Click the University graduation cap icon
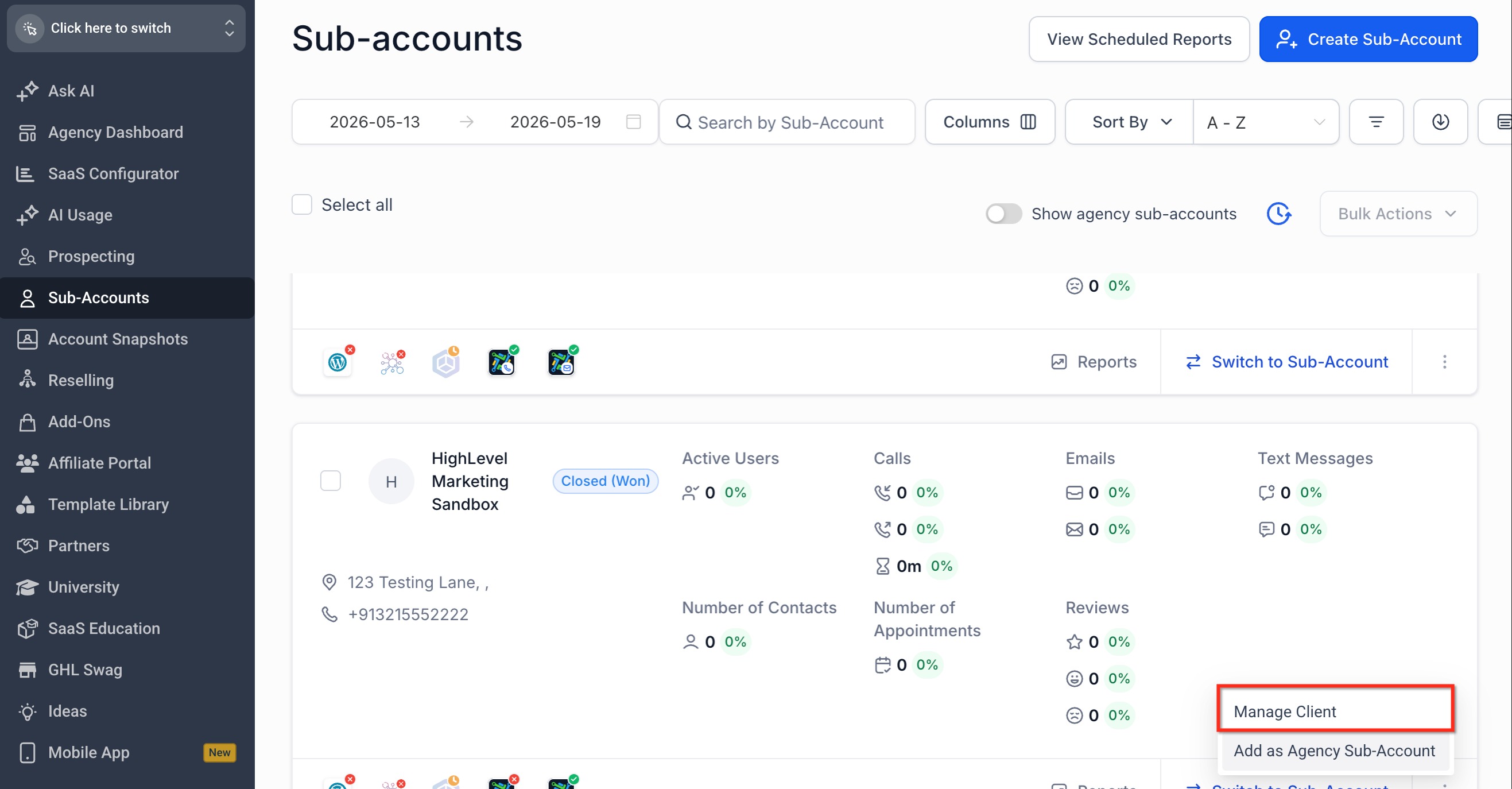Viewport: 1512px width, 789px height. 27,586
